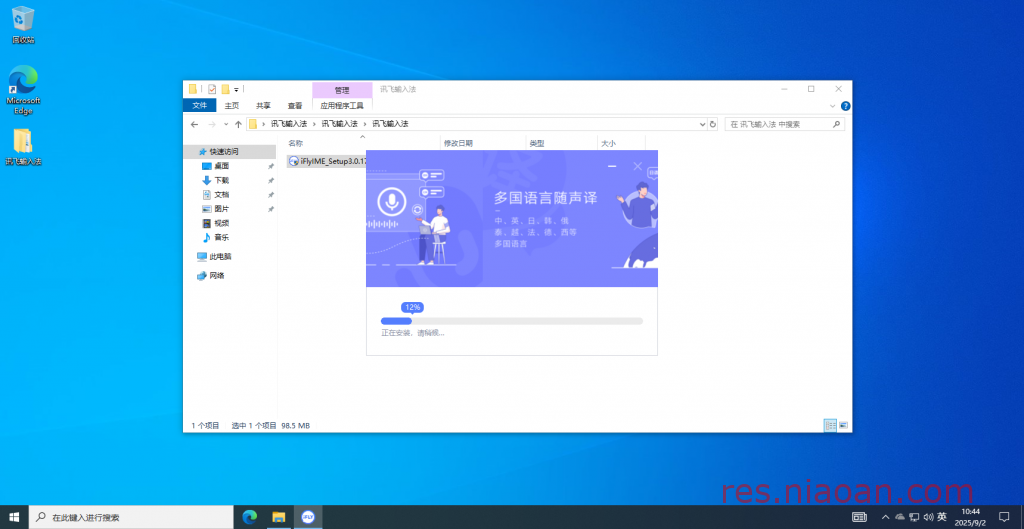Switch to the 共享 ribbon tab
Viewport: 1024px width, 529px height.
coord(263,105)
